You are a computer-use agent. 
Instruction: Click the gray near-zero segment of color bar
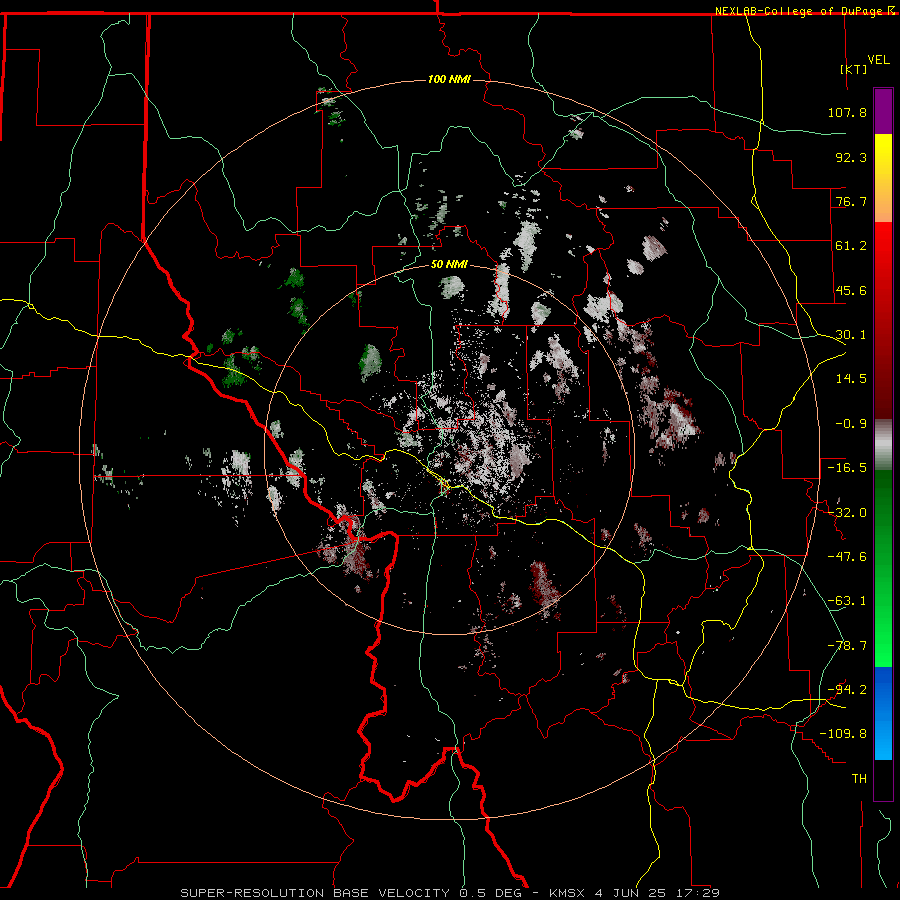(883, 445)
